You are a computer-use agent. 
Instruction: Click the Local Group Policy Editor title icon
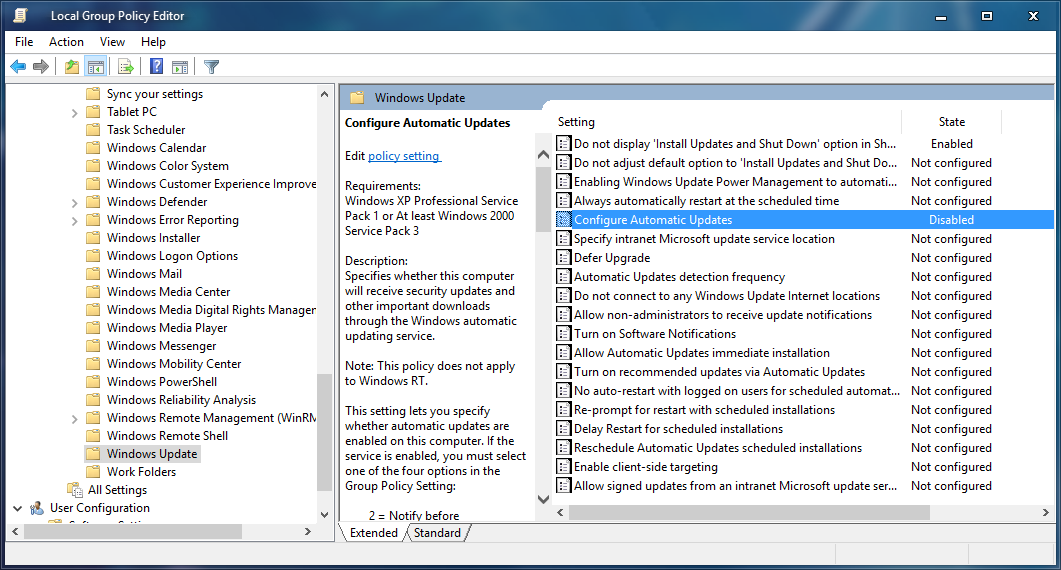point(21,16)
